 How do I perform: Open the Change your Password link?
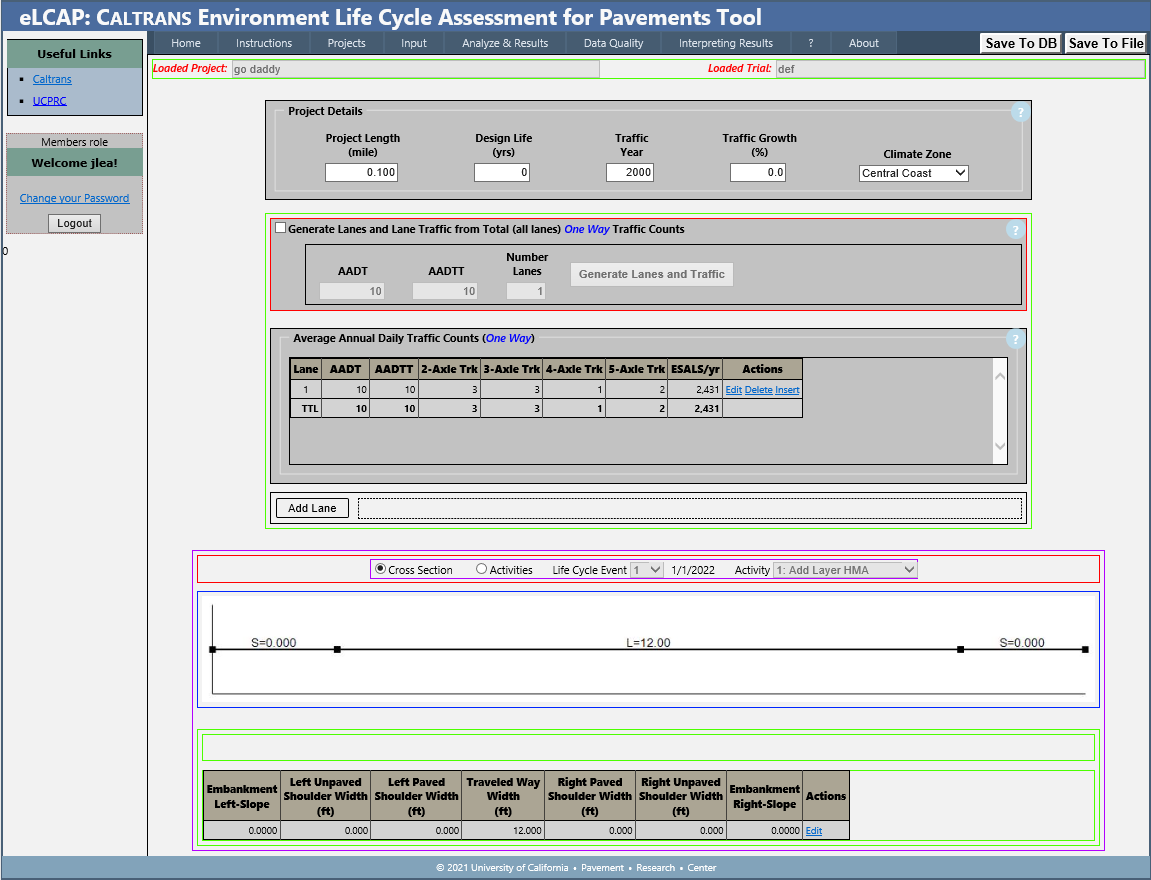(74, 198)
